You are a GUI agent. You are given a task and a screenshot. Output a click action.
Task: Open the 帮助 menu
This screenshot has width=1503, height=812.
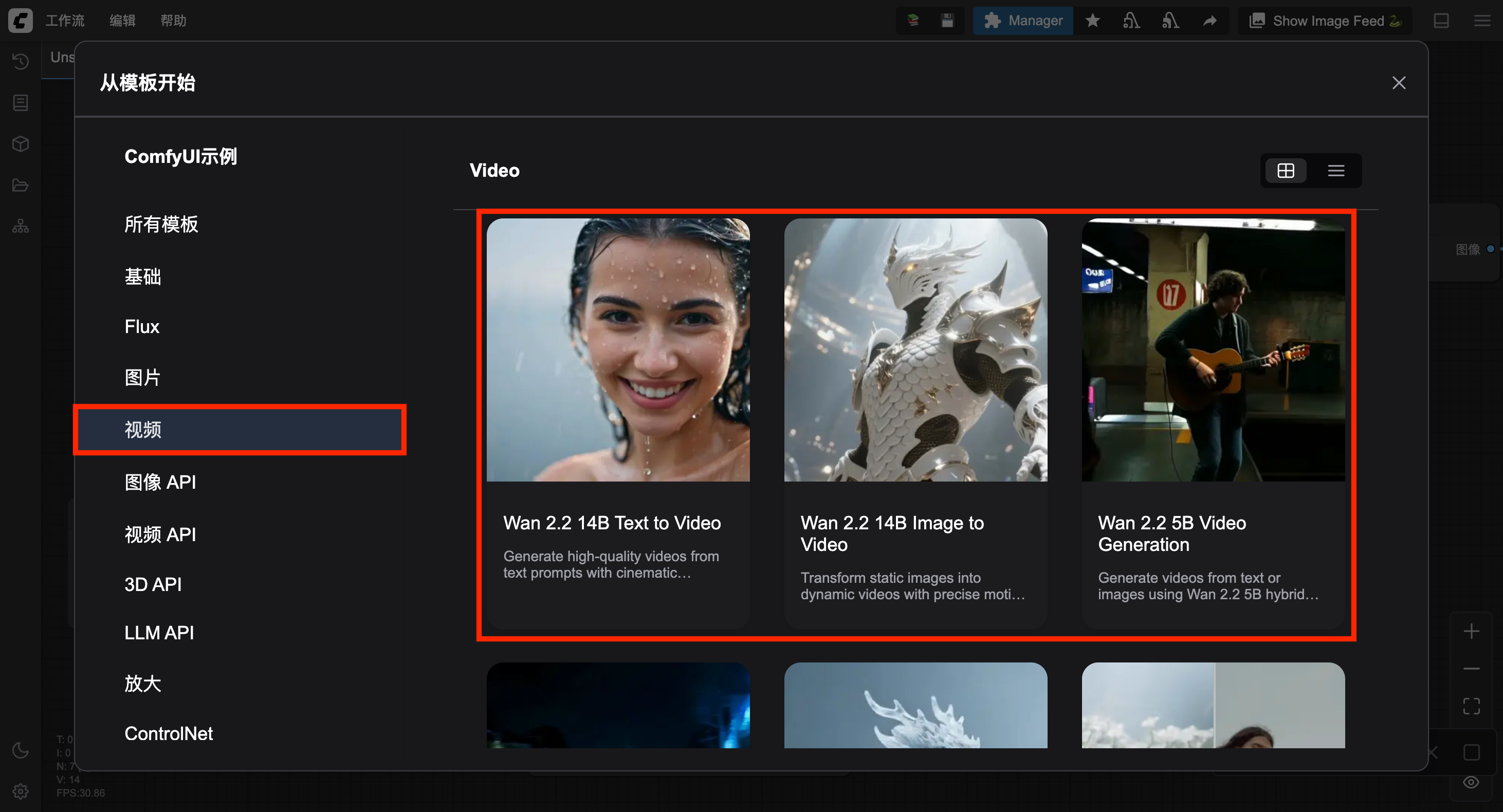pos(173,21)
